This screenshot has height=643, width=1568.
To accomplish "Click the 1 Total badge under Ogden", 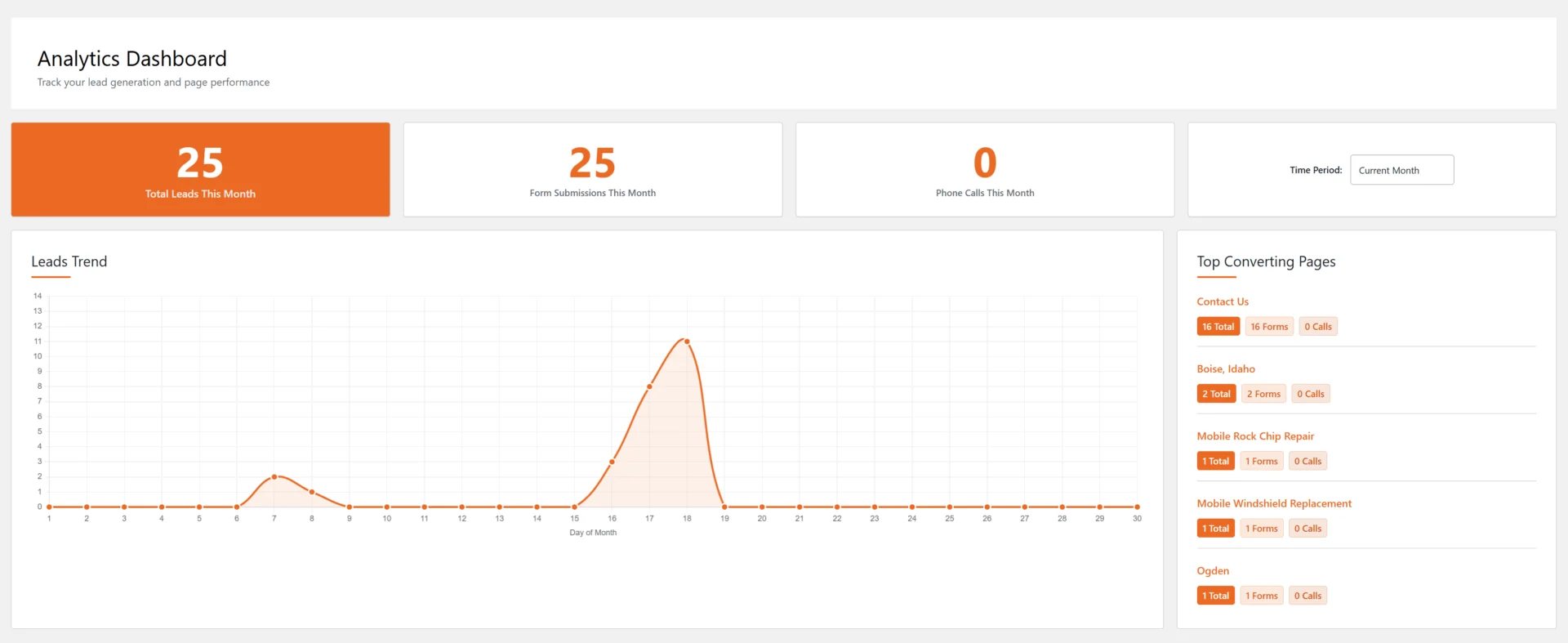I will 1215,596.
